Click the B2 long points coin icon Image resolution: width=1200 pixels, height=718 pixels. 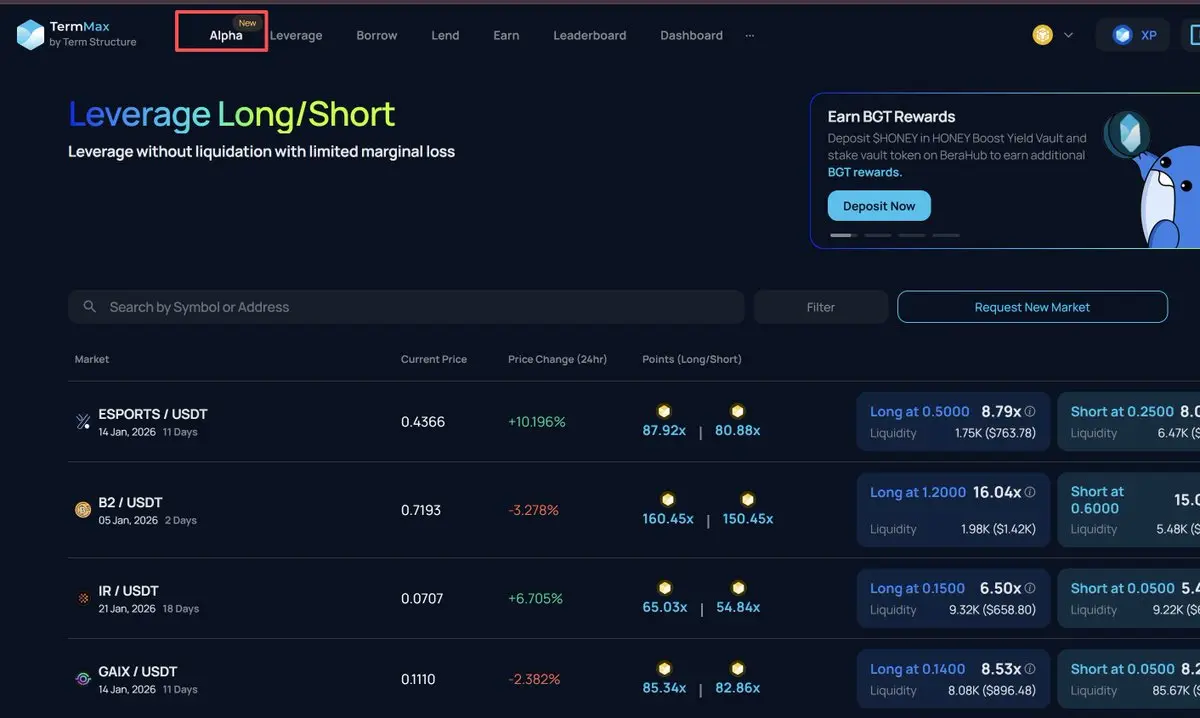click(668, 499)
